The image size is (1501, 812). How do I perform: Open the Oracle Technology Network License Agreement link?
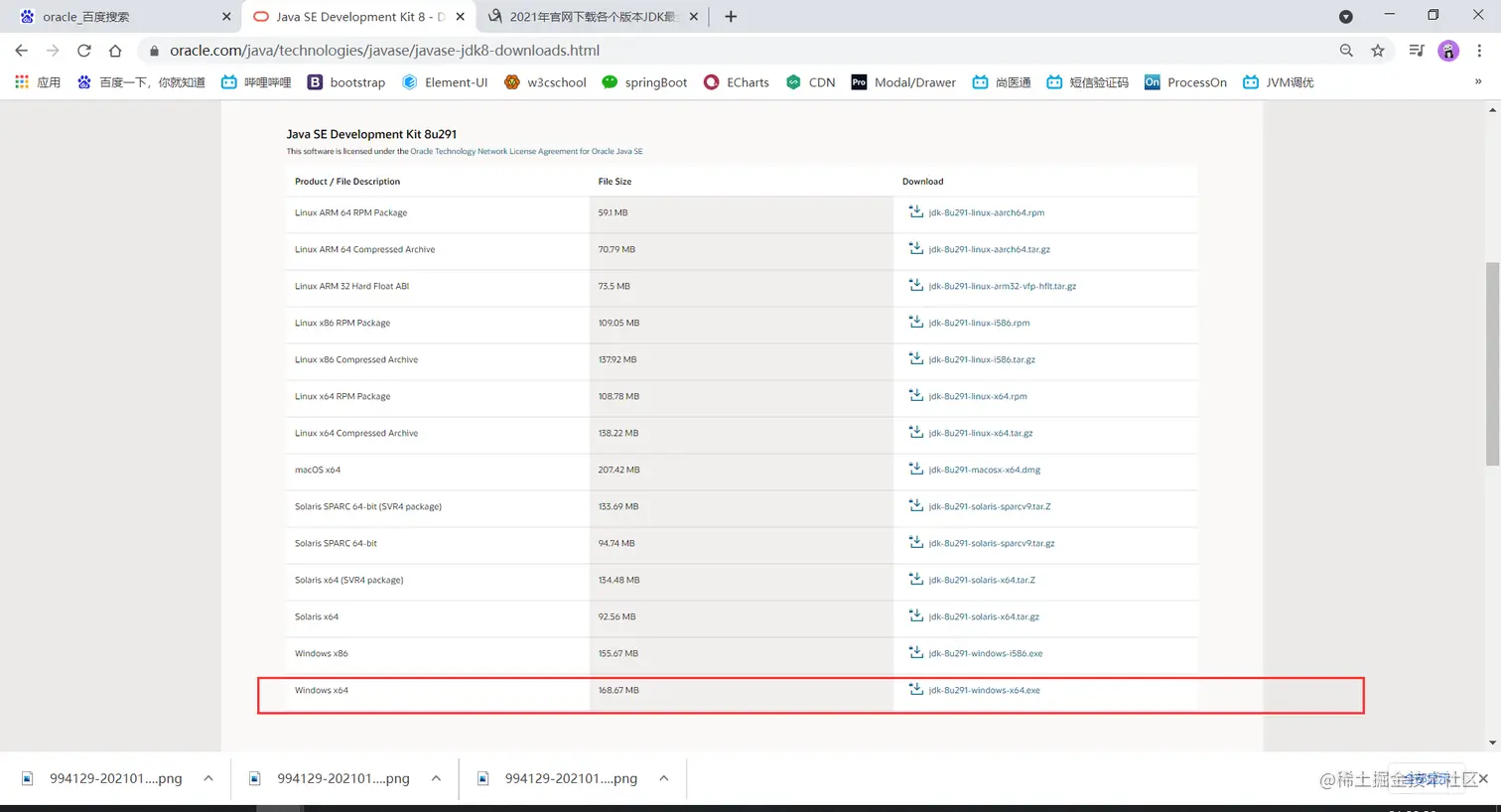coord(526,152)
